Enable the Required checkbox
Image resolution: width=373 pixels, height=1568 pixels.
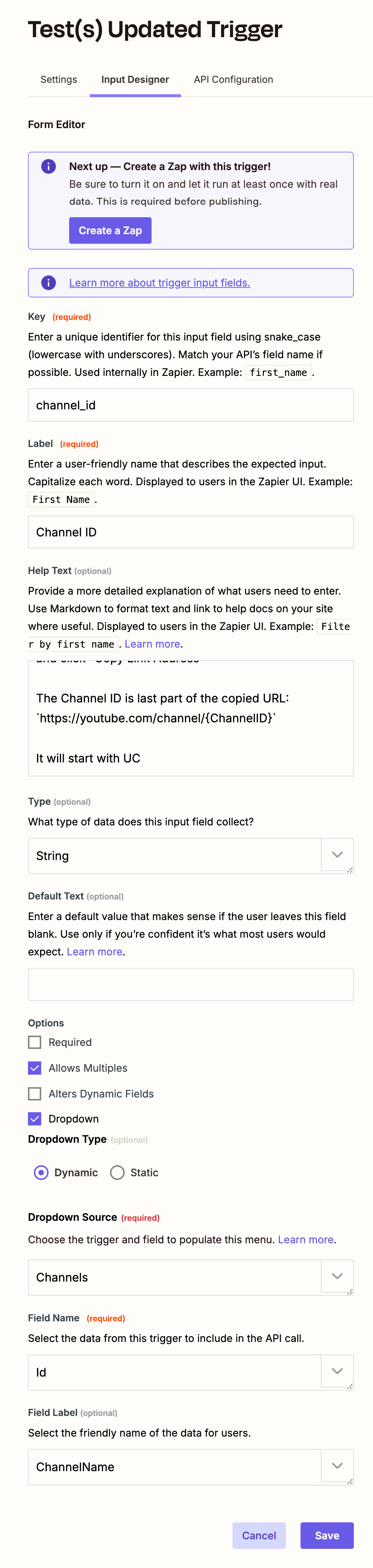coord(35,1042)
